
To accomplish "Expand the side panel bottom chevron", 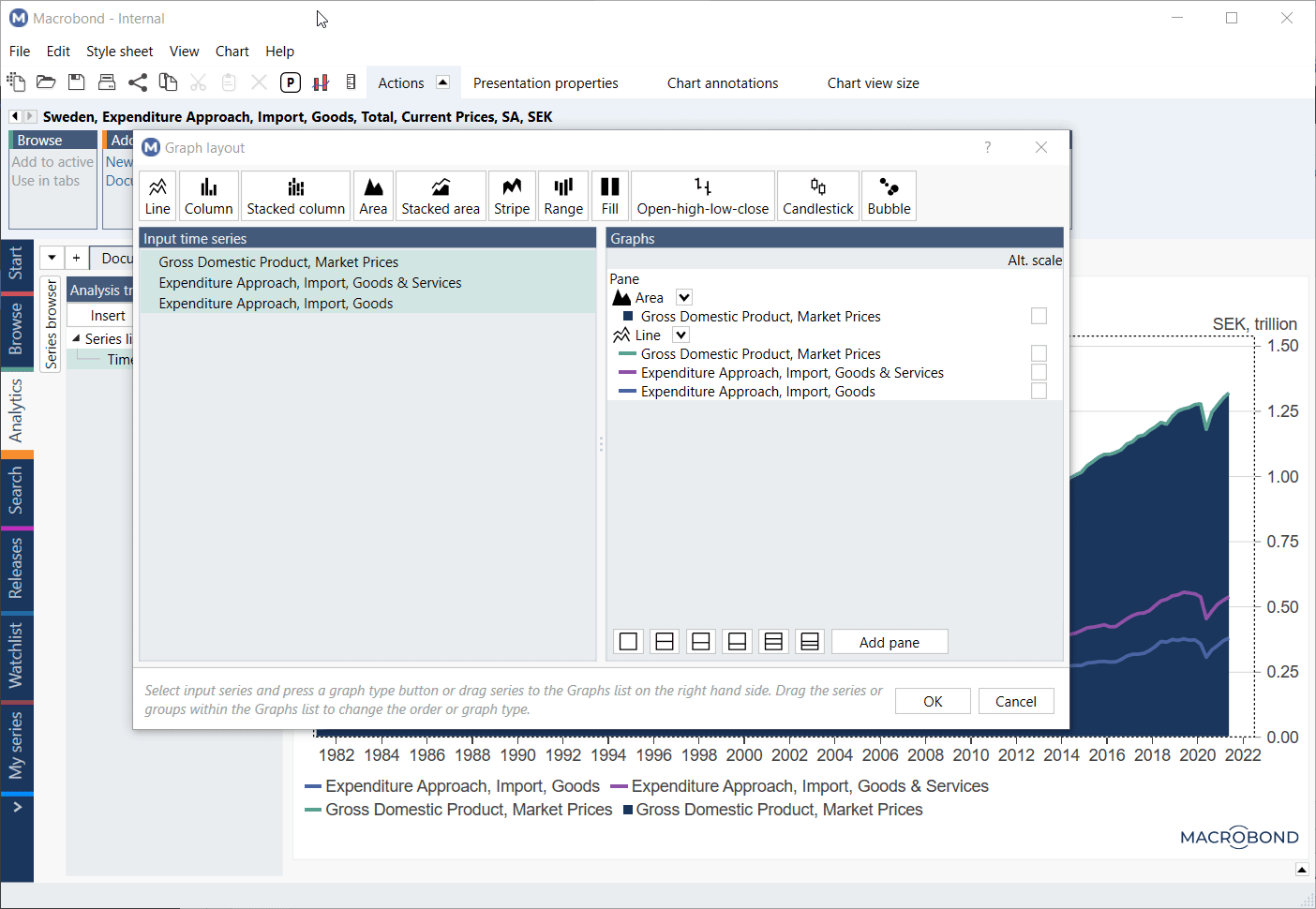I will click(17, 807).
